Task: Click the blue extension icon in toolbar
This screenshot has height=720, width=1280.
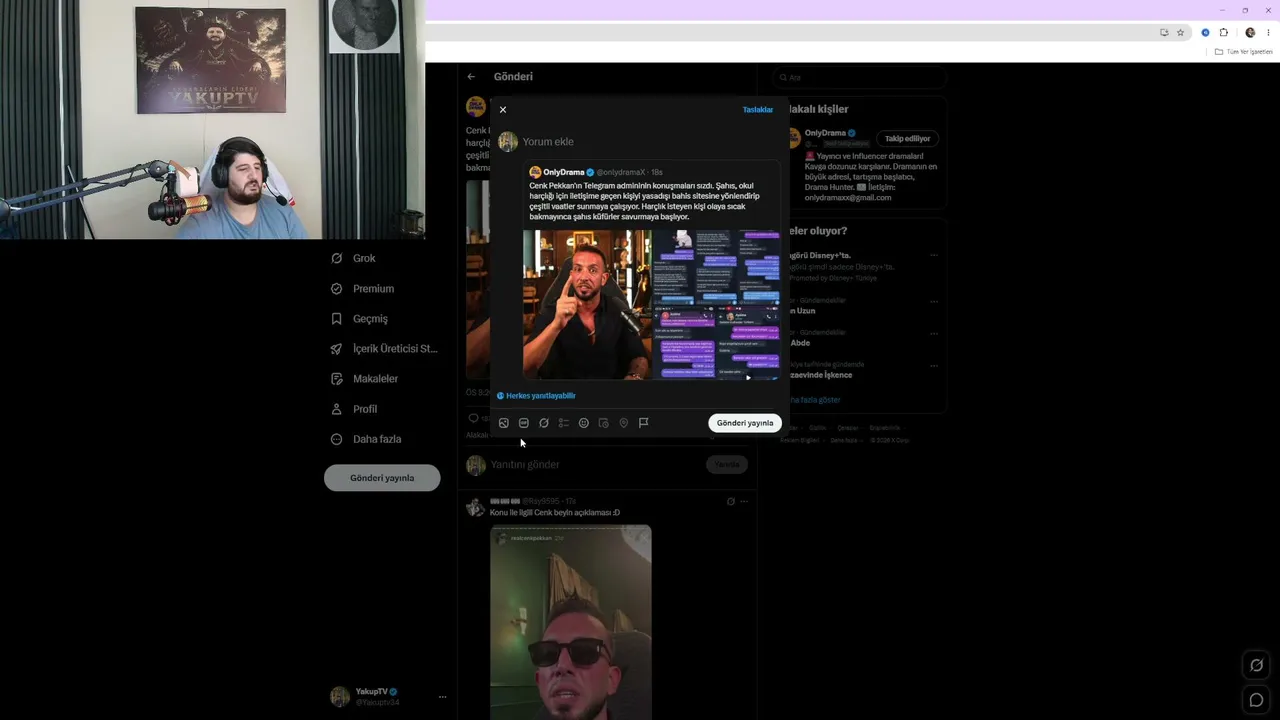Action: coord(1205,33)
